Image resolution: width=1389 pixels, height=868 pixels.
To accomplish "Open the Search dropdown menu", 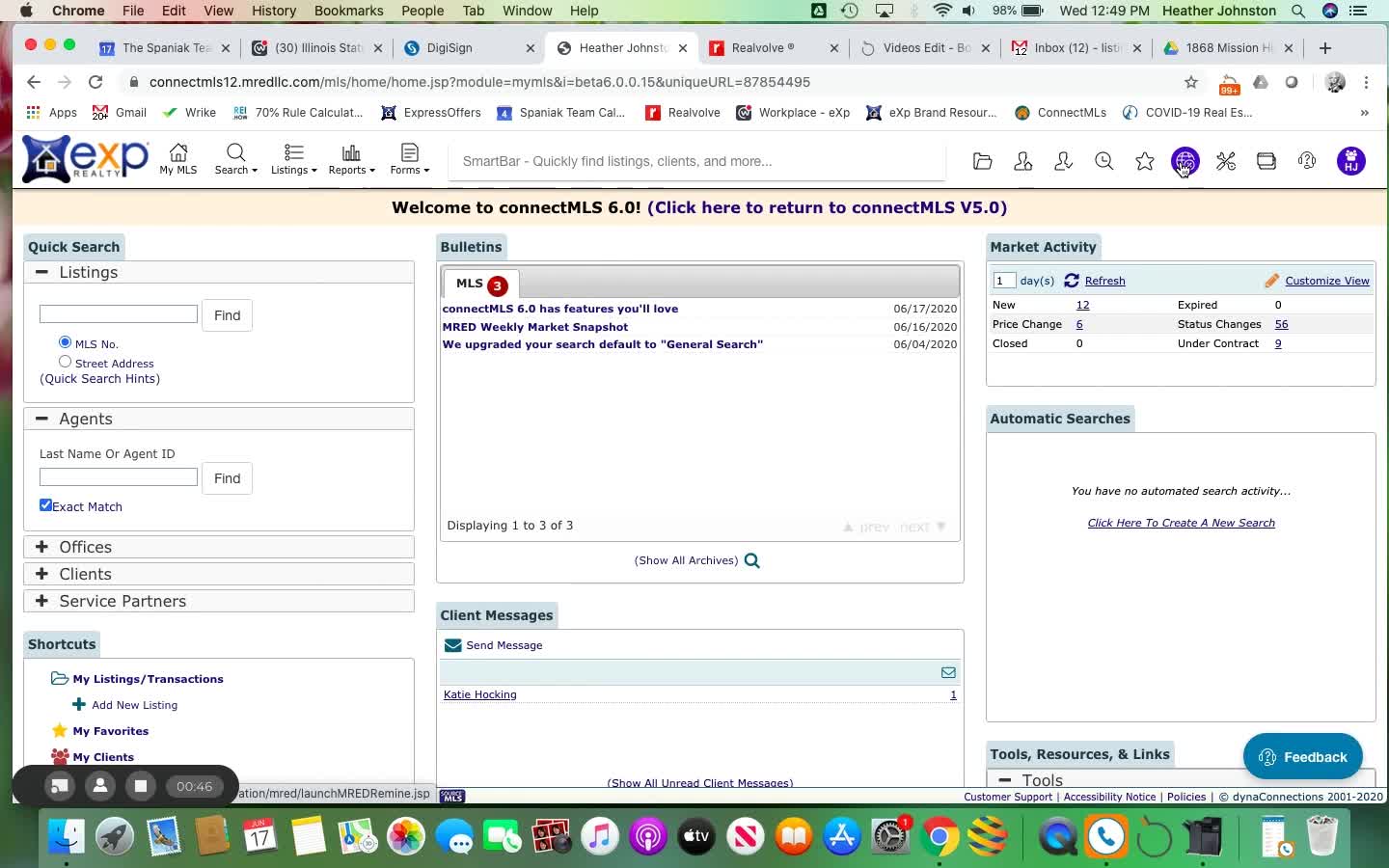I will (235, 159).
